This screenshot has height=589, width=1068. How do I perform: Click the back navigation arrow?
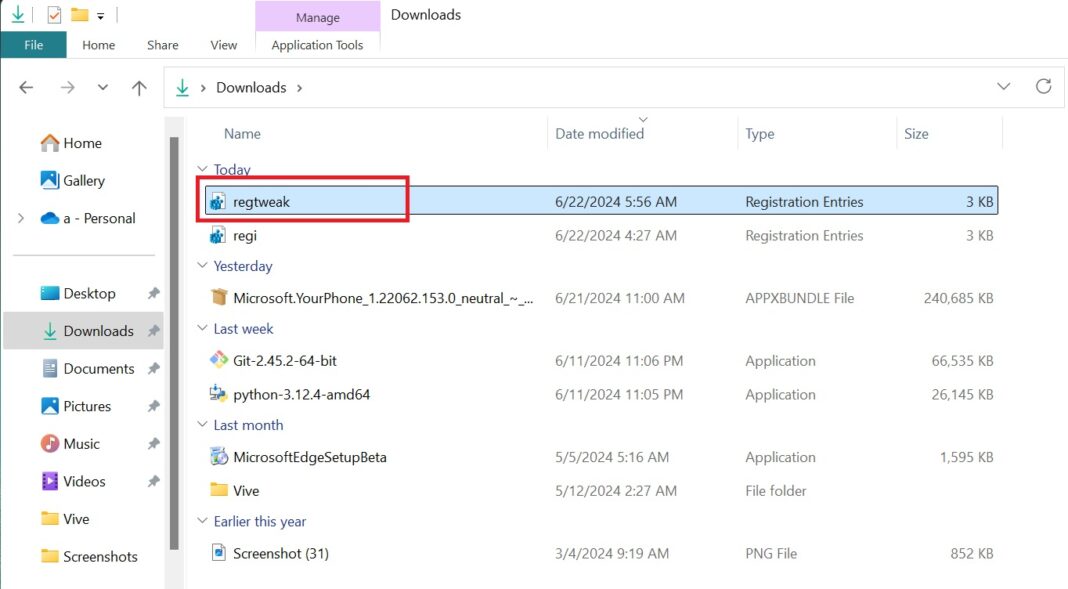click(25, 87)
